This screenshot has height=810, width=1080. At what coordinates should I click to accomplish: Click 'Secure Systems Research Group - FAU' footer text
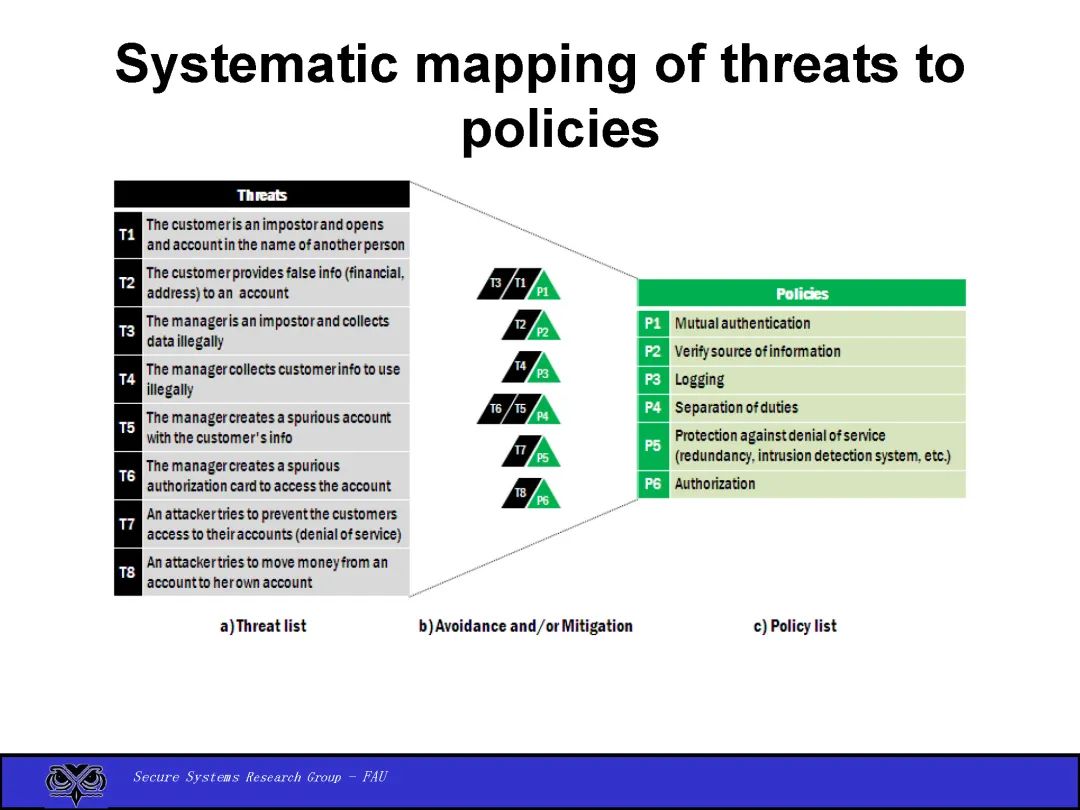pyautogui.click(x=260, y=777)
